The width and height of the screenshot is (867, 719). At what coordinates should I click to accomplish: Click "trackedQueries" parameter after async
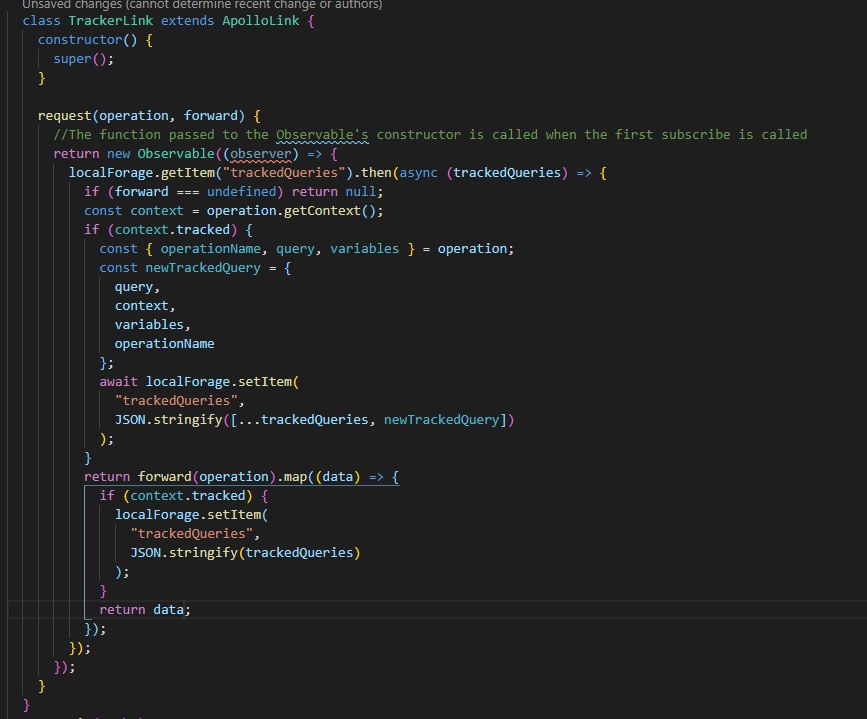coord(506,173)
